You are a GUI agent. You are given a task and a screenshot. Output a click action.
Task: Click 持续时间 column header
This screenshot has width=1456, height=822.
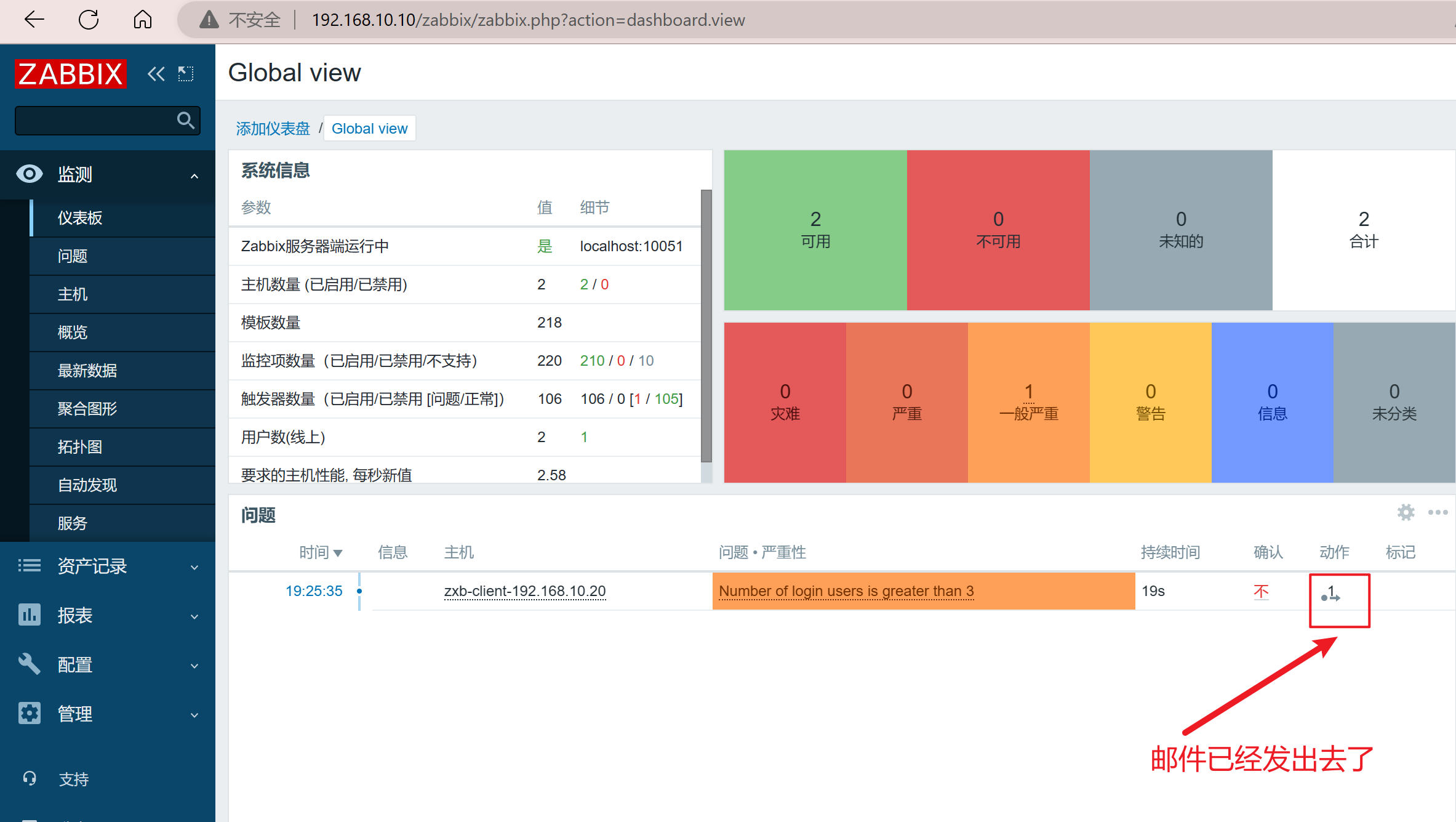click(1170, 552)
